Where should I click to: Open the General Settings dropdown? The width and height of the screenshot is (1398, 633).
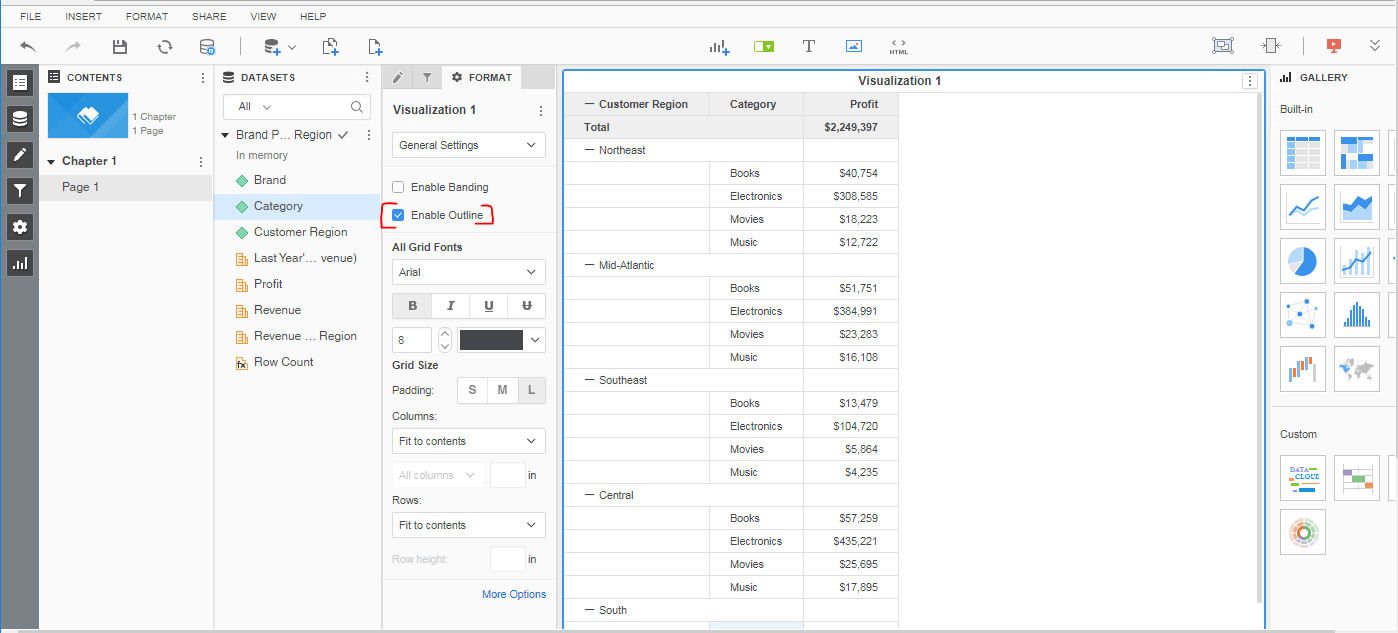[x=468, y=144]
